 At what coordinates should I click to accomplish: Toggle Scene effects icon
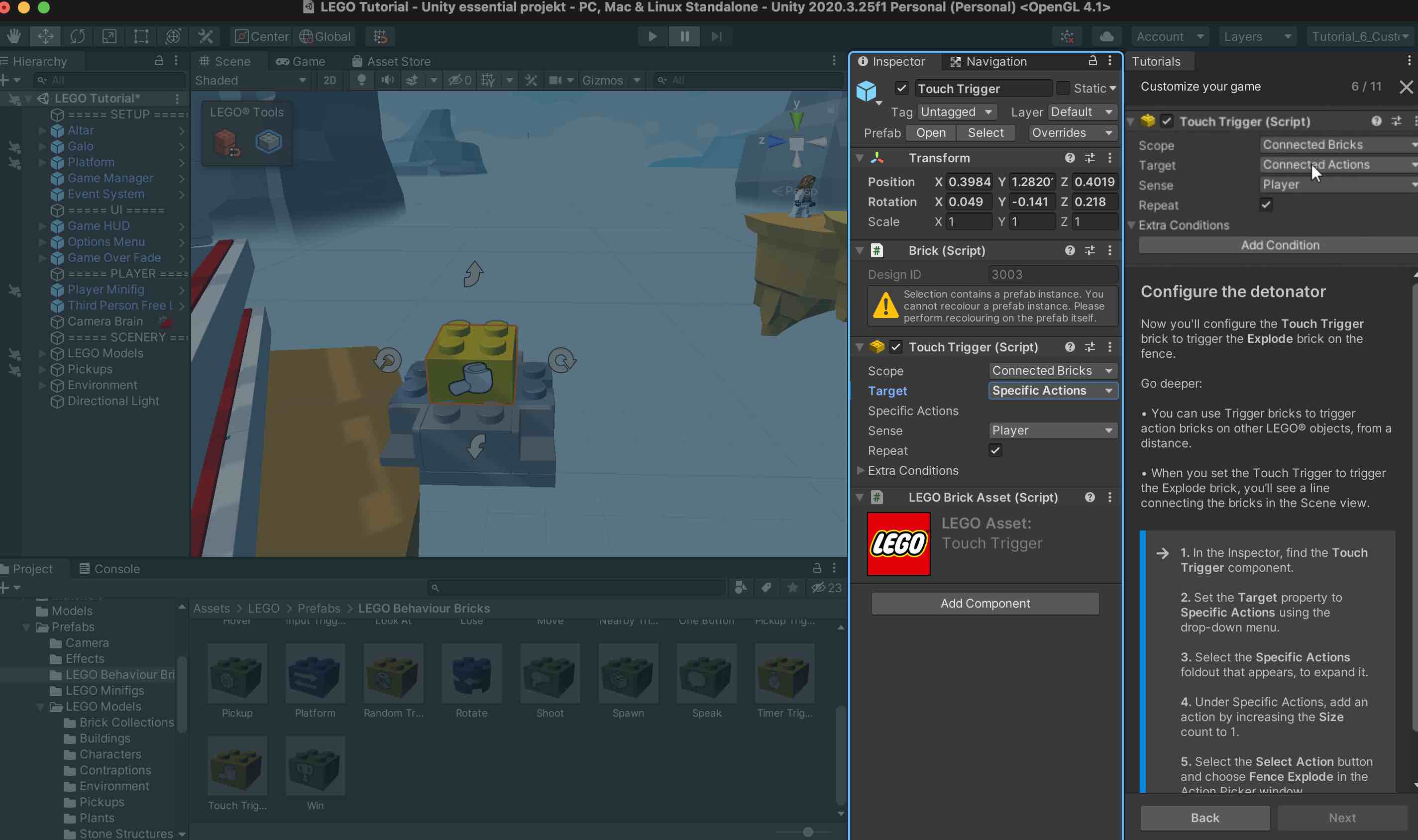click(413, 81)
